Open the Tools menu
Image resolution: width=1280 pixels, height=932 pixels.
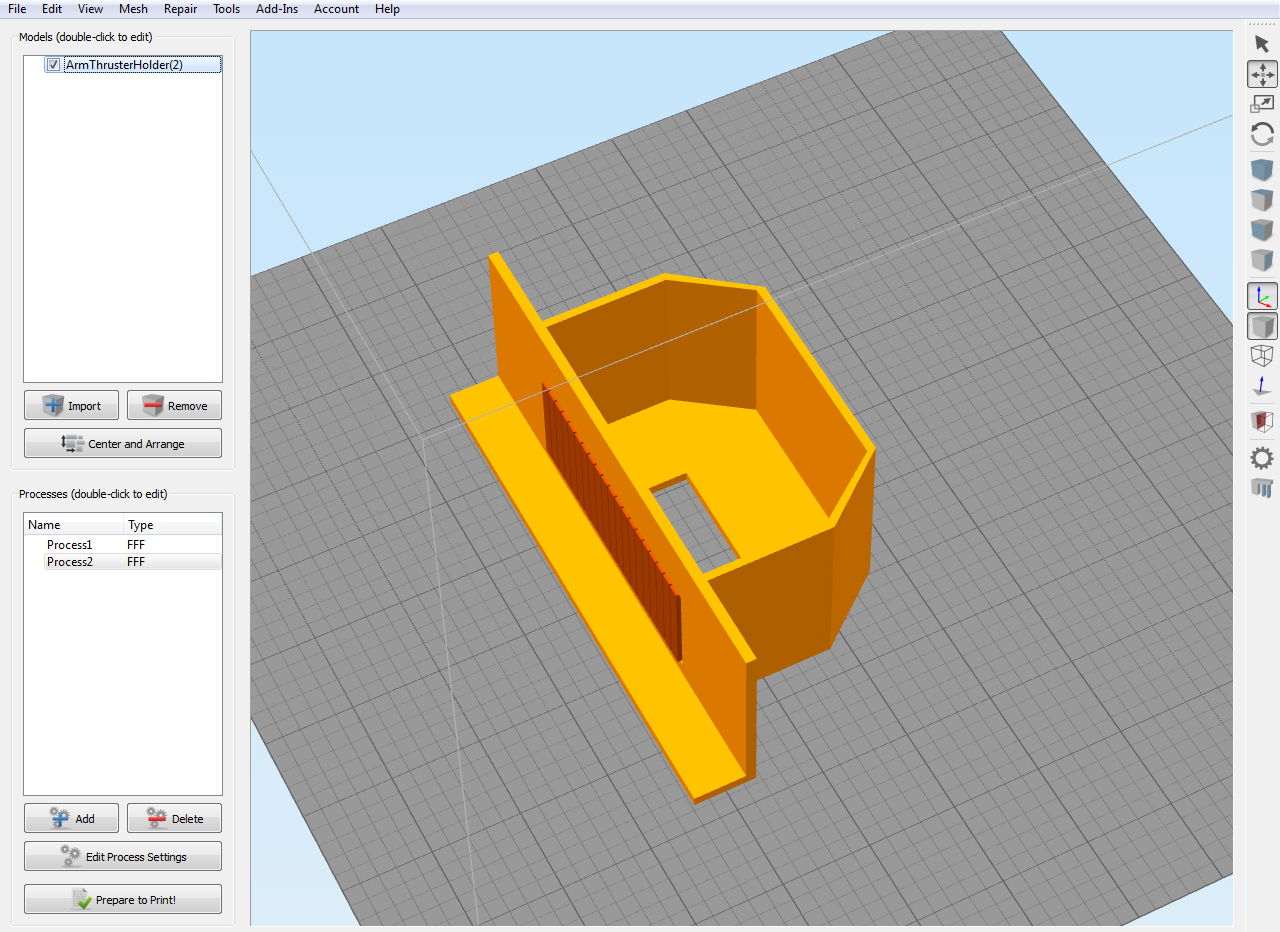(x=227, y=9)
